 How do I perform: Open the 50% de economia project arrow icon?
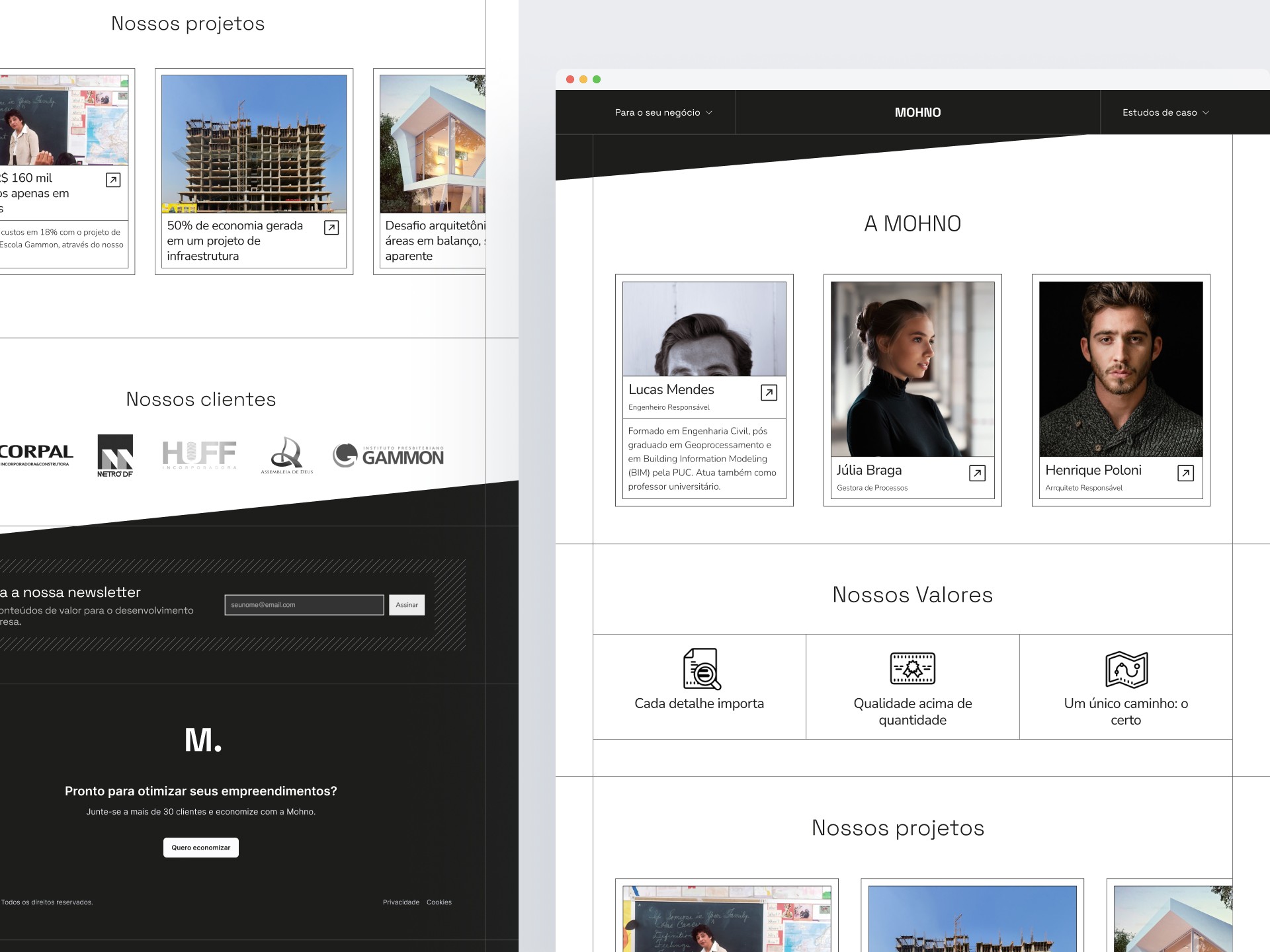click(x=331, y=228)
